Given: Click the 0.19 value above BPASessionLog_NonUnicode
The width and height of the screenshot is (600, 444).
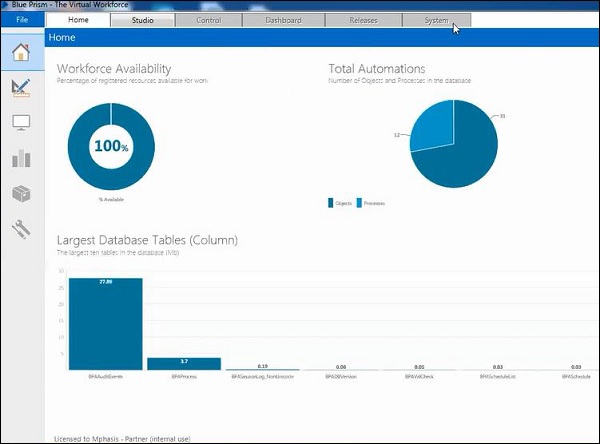Looking at the screenshot, I should click(262, 366).
